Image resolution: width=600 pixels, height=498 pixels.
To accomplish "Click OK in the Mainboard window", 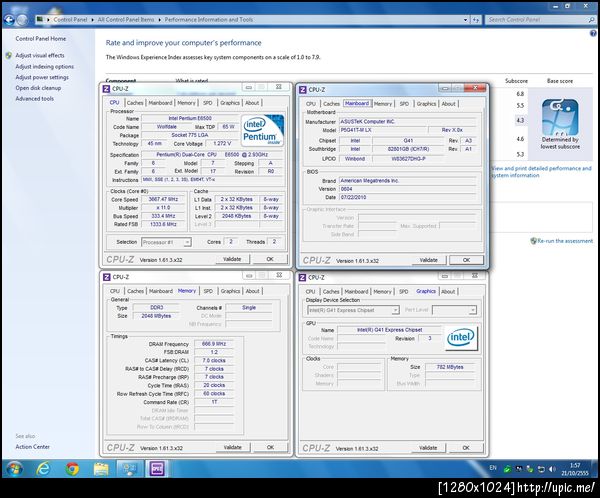I will pyautogui.click(x=466, y=259).
